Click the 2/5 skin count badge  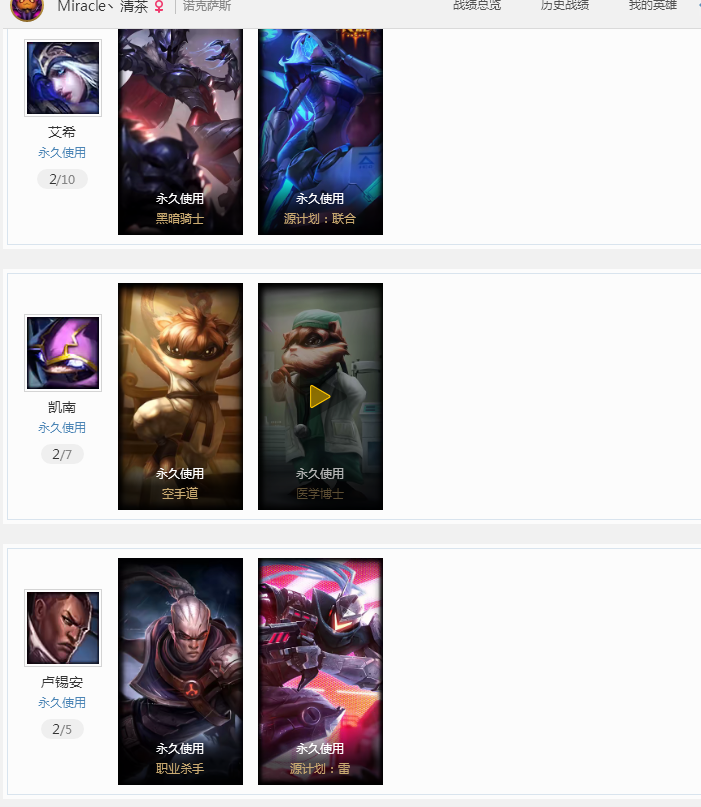coord(62,729)
